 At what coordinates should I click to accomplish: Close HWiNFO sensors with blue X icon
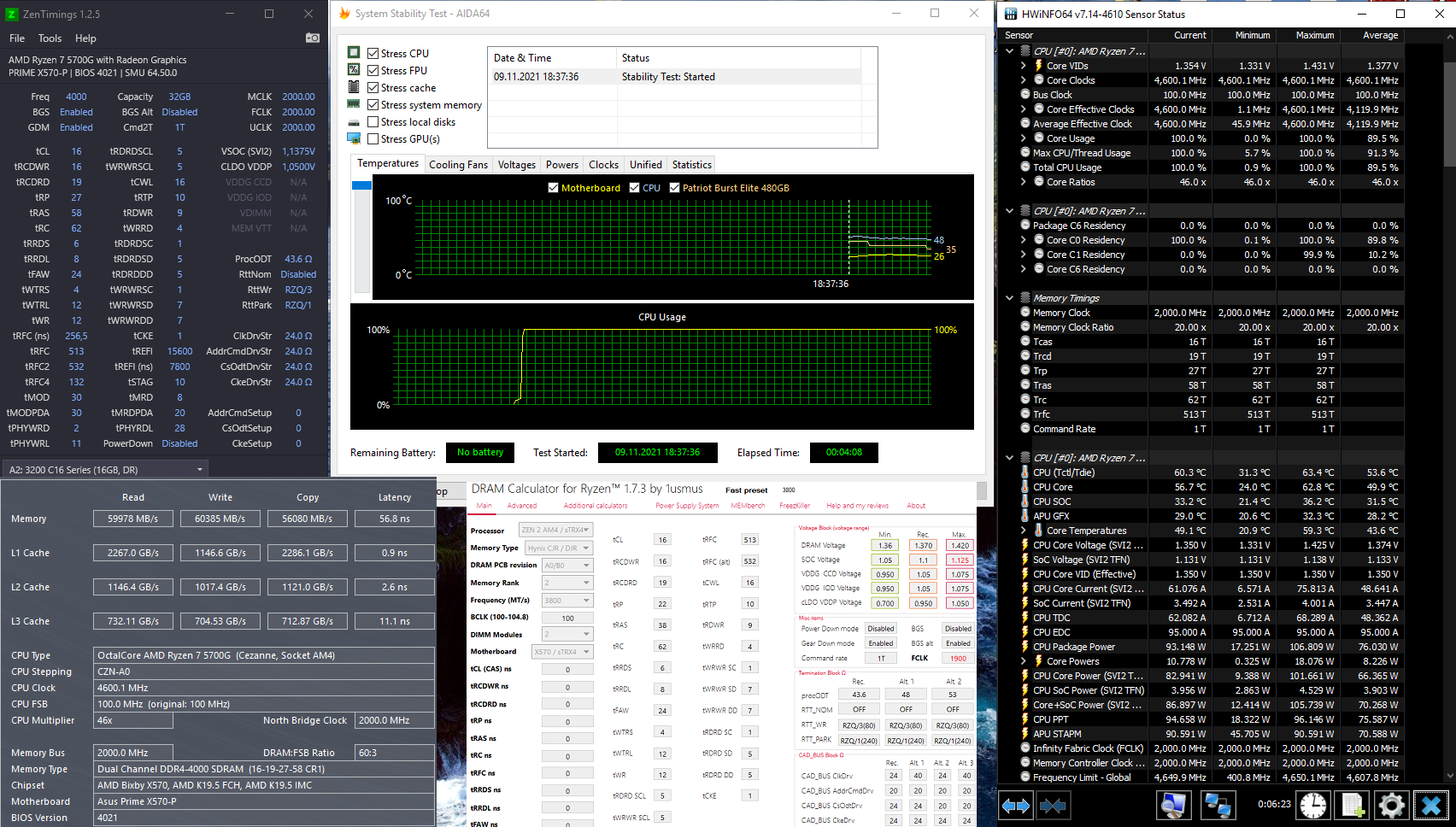pos(1431,805)
